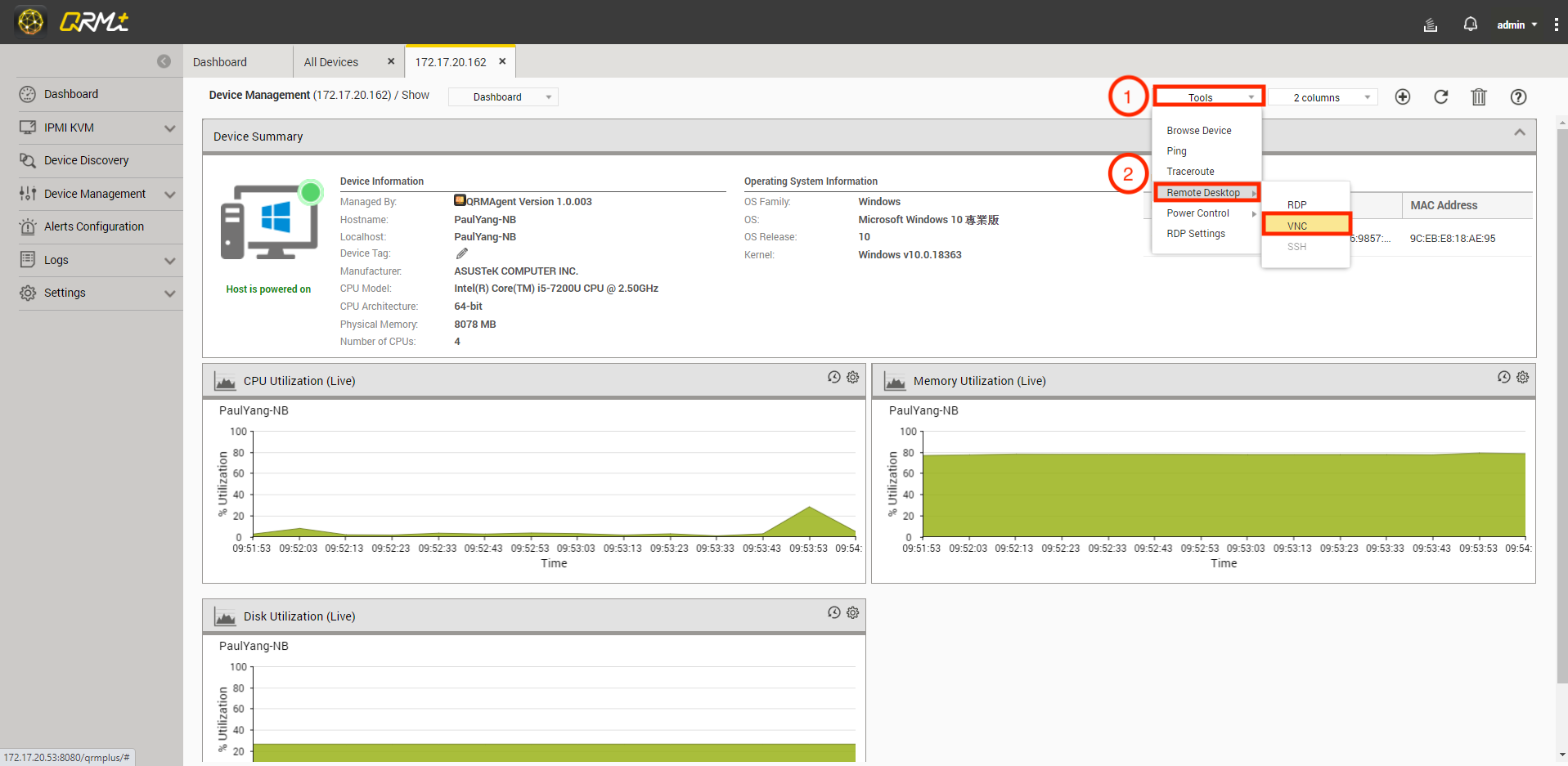The height and width of the screenshot is (766, 1568).
Task: Open the Tools dropdown
Action: (x=1209, y=97)
